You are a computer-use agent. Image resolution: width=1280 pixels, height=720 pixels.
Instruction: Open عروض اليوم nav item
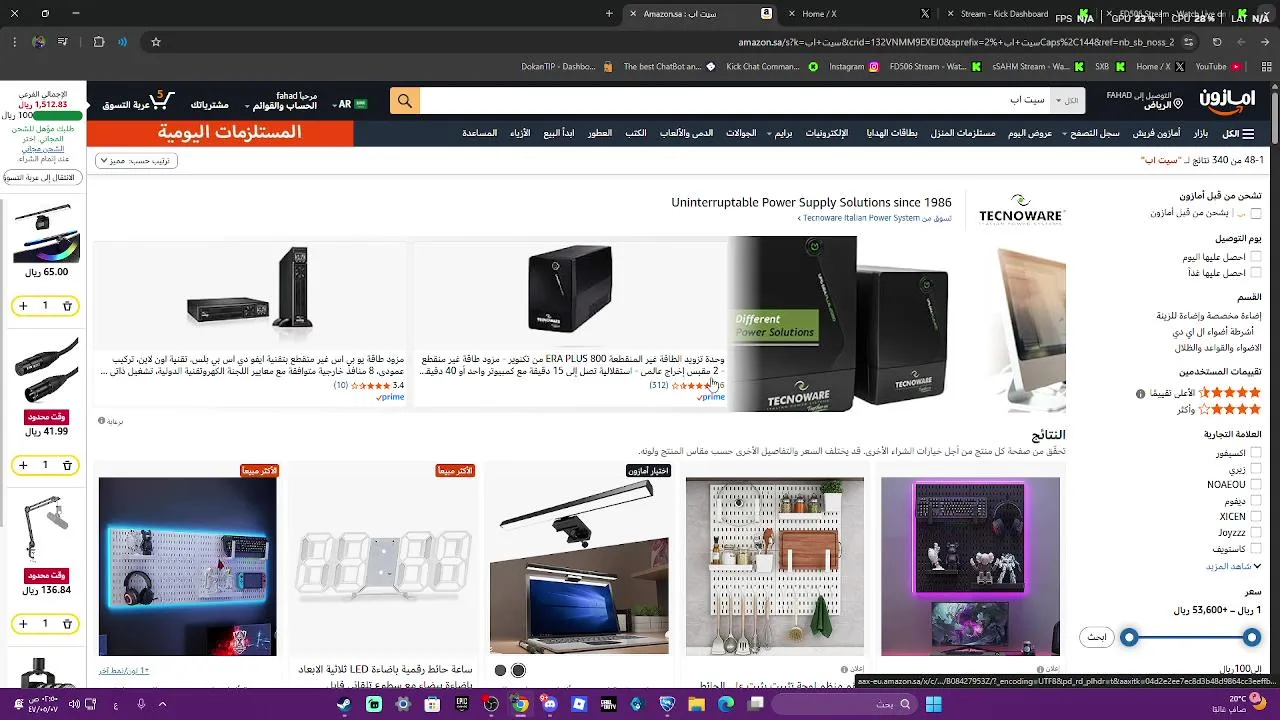point(1029,133)
